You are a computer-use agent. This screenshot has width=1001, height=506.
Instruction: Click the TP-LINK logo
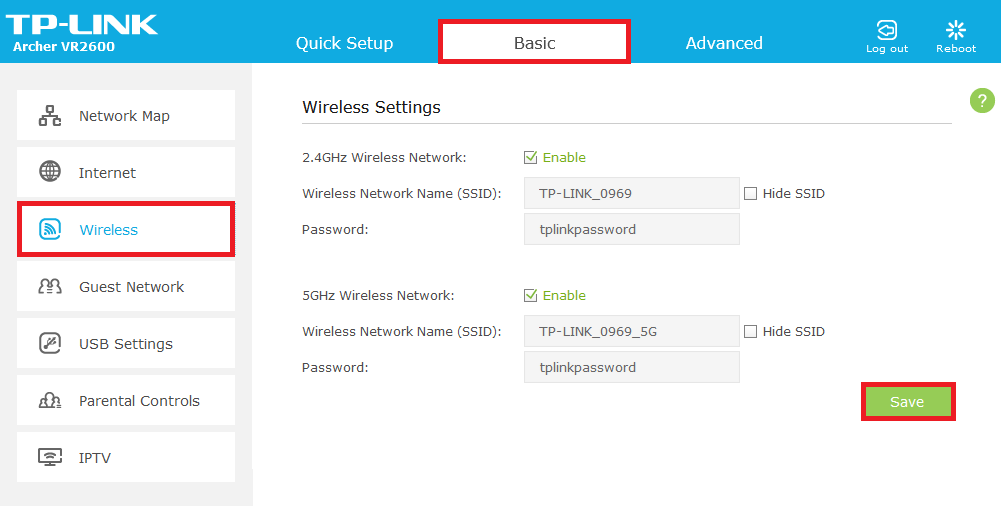(x=82, y=24)
